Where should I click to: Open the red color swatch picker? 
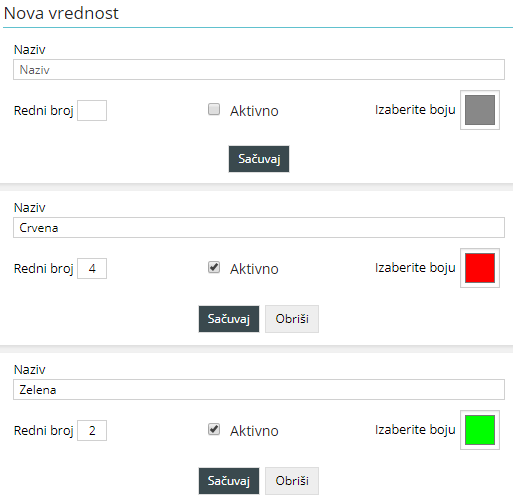pyautogui.click(x=480, y=268)
